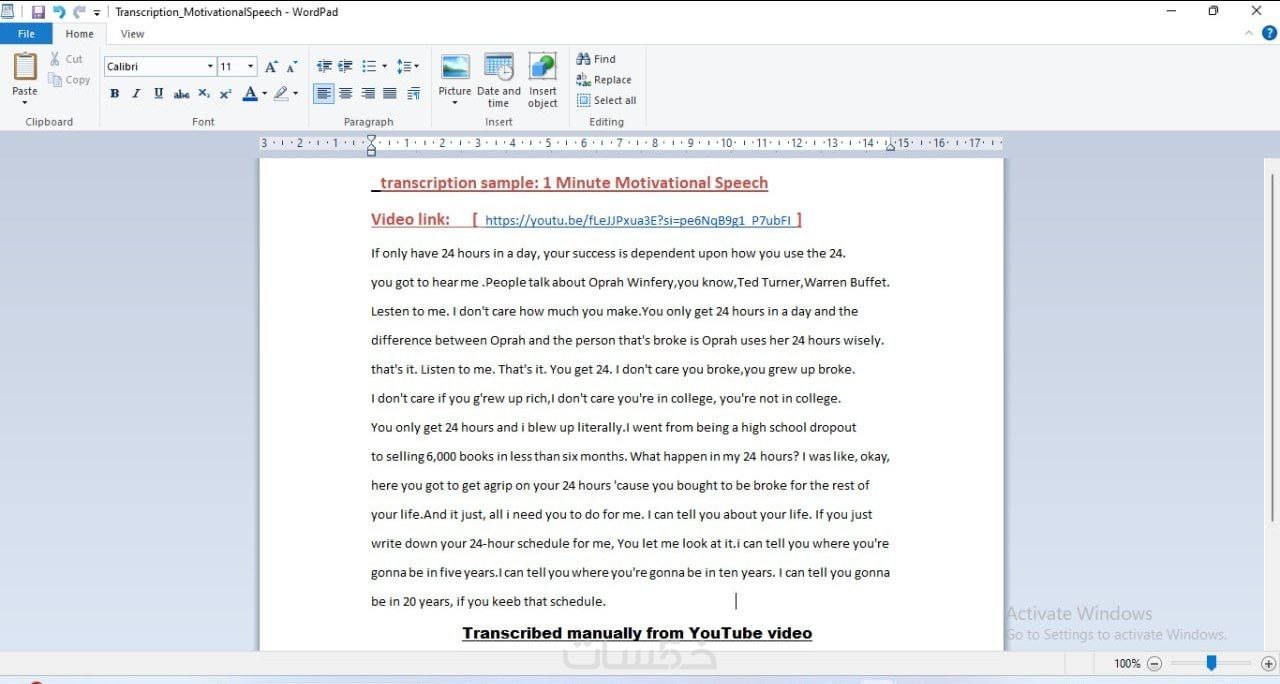Toggle Underline formatting
The image size is (1280, 684).
[158, 94]
